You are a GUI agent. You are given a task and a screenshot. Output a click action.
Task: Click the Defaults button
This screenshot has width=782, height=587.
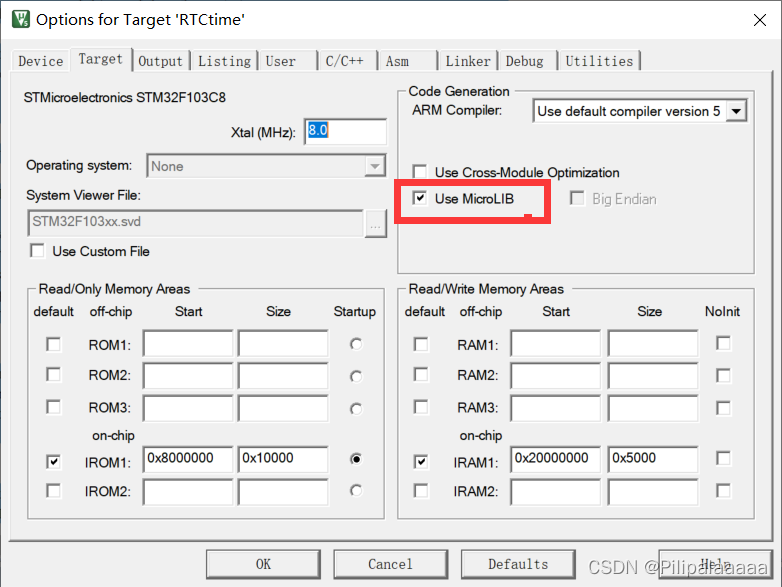coord(518,564)
